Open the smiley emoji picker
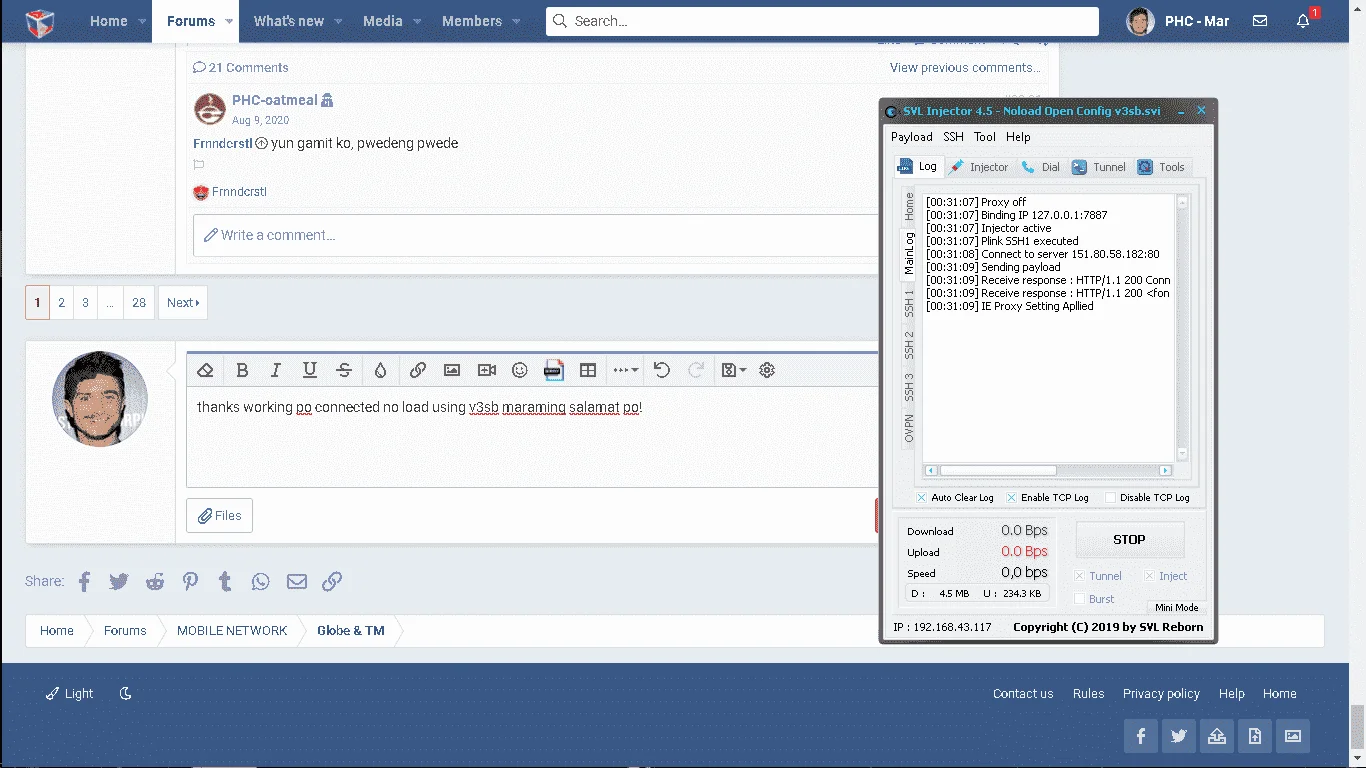1366x768 pixels. 520,370
